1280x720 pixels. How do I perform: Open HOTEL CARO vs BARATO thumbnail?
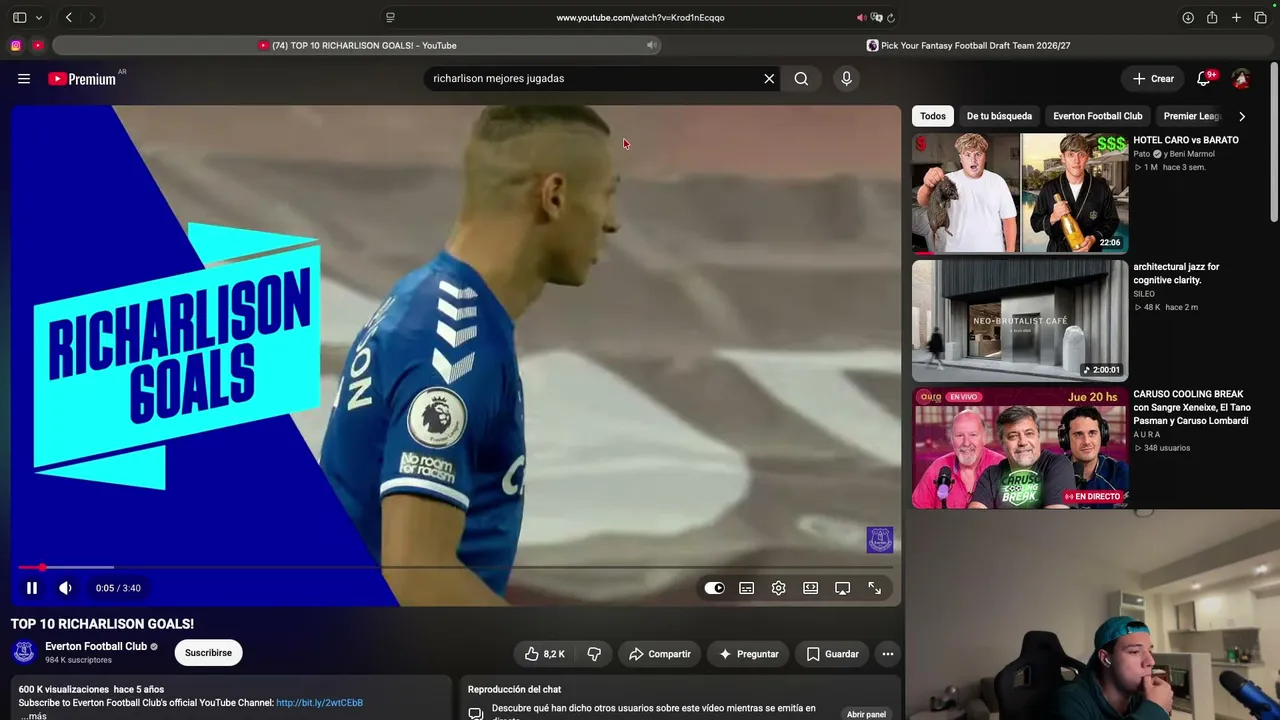(x=1020, y=193)
